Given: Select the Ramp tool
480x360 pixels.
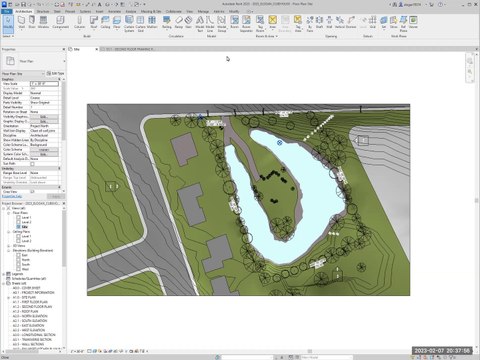Looking at the screenshot, I should (179, 22).
